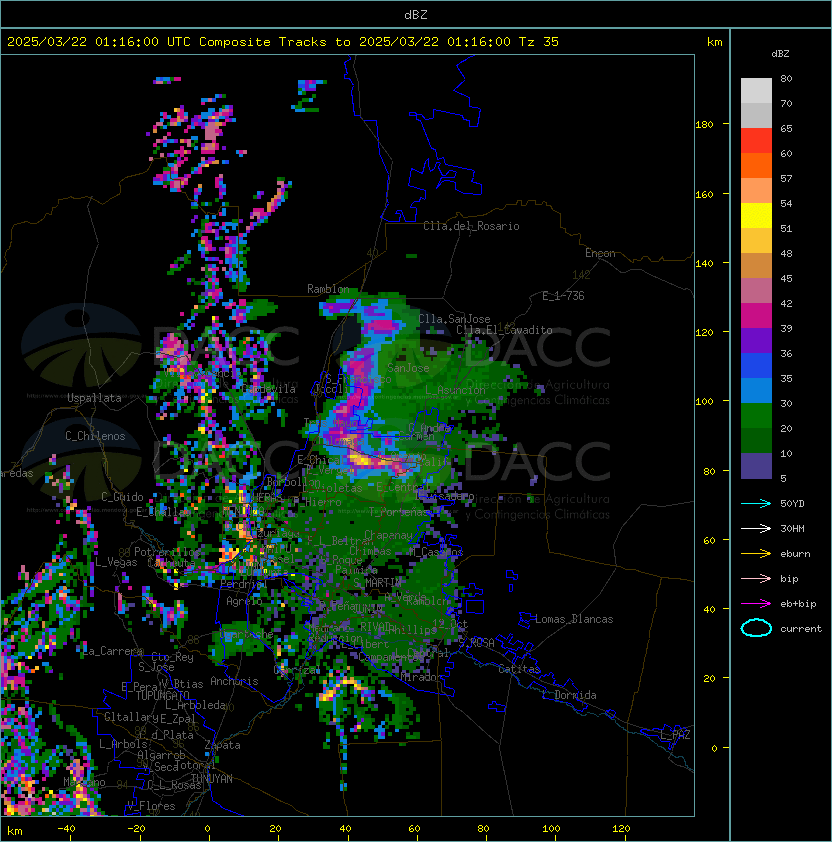Click the 'L_Vegas' map label
832x842 pixels.
tap(116, 562)
